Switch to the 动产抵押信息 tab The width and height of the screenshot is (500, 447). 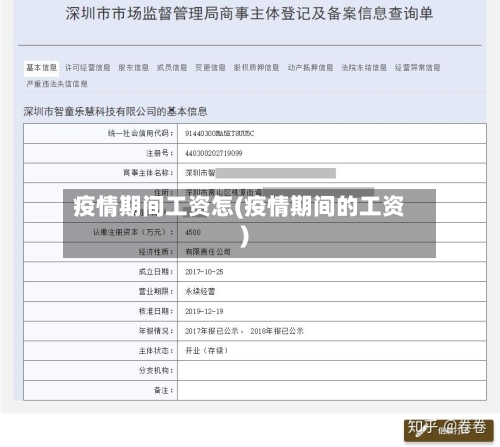pos(310,68)
